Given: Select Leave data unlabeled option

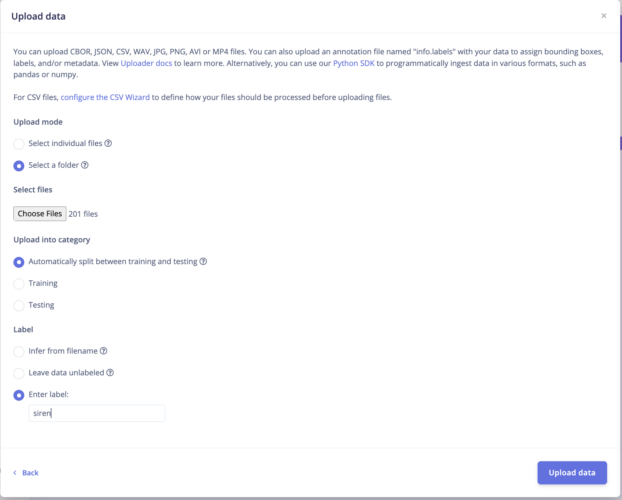Looking at the screenshot, I should click(19, 372).
